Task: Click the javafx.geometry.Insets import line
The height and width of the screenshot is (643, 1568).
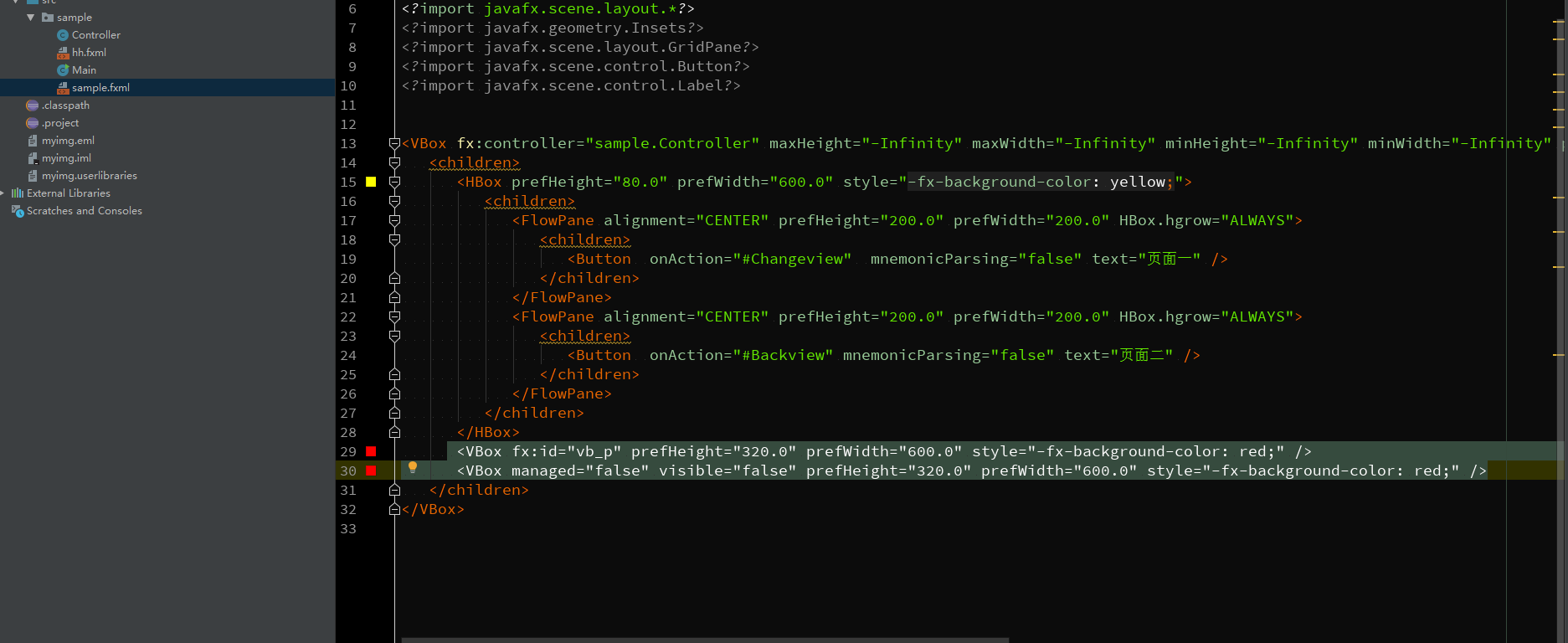Action: 553,28
